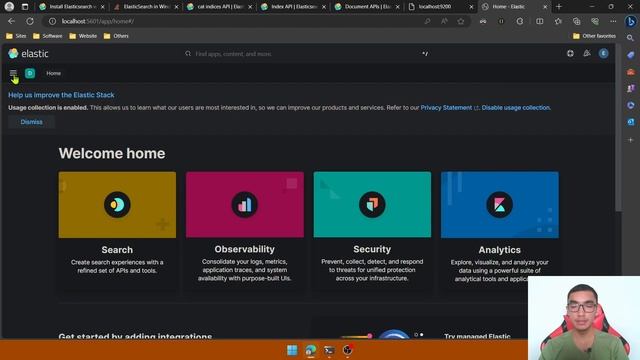
Task: Open the newsfeed party icon
Action: [587, 53]
